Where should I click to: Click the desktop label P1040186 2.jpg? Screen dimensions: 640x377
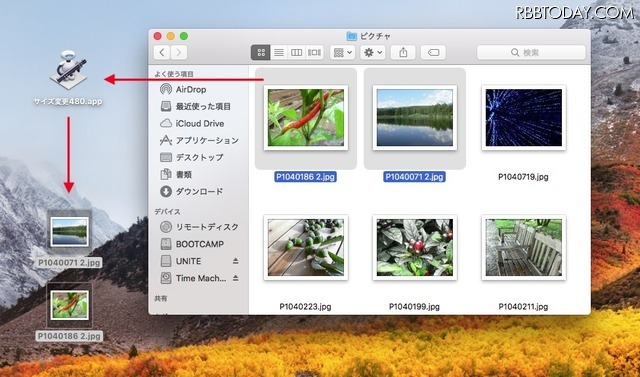pyautogui.click(x=69, y=336)
